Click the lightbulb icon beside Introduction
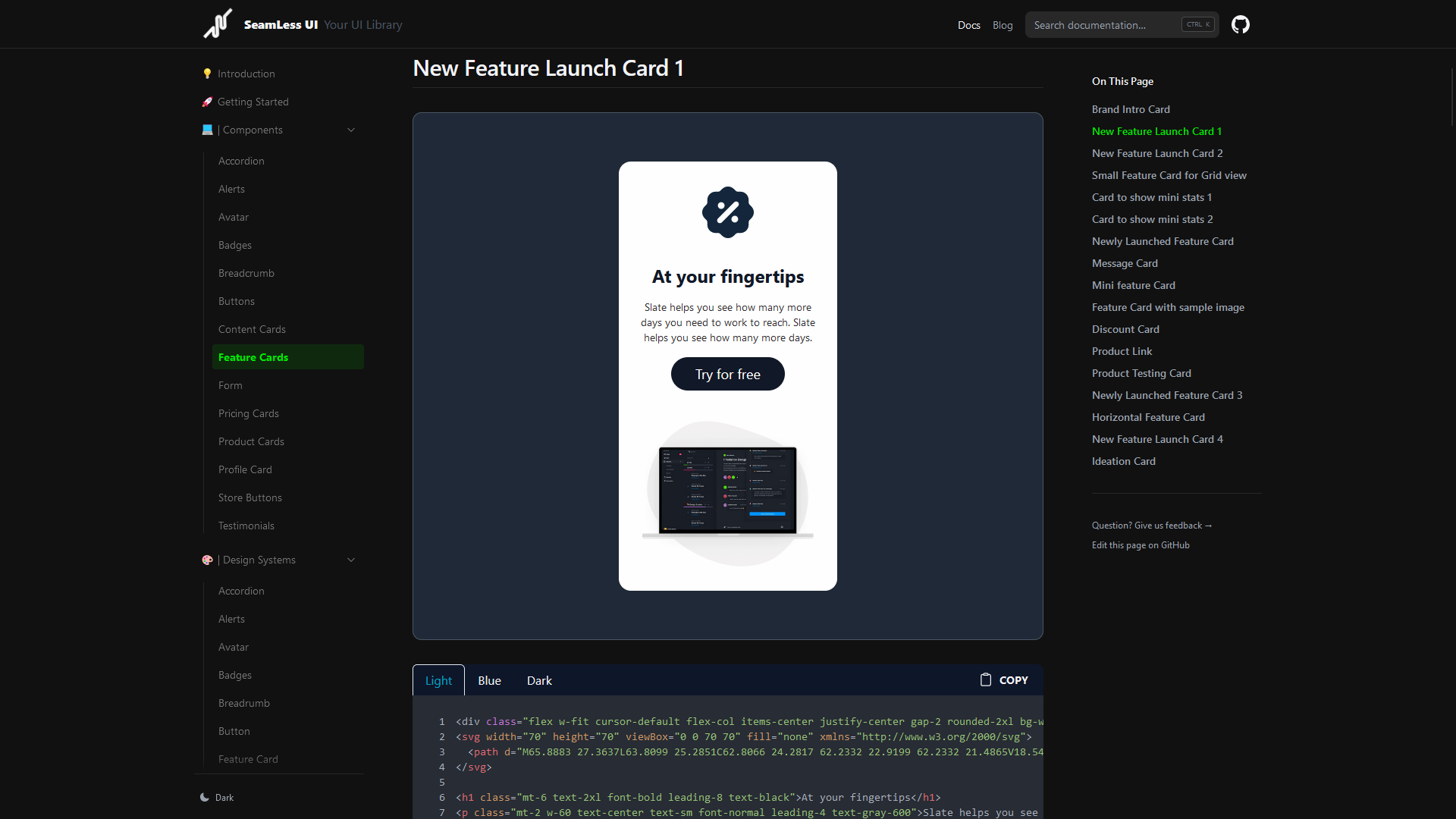Image resolution: width=1456 pixels, height=819 pixels. (207, 74)
